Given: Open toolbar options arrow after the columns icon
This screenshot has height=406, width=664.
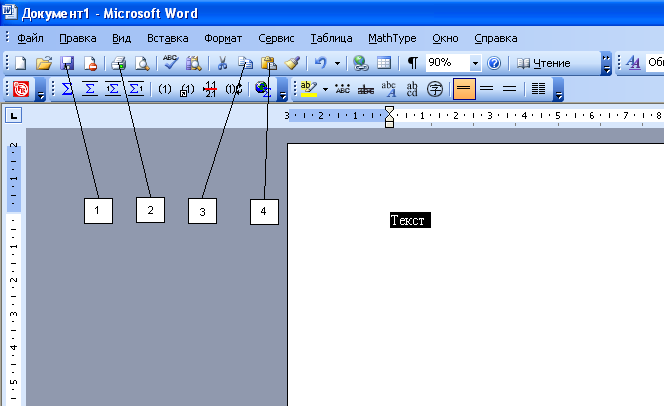Looking at the screenshot, I should 559,89.
